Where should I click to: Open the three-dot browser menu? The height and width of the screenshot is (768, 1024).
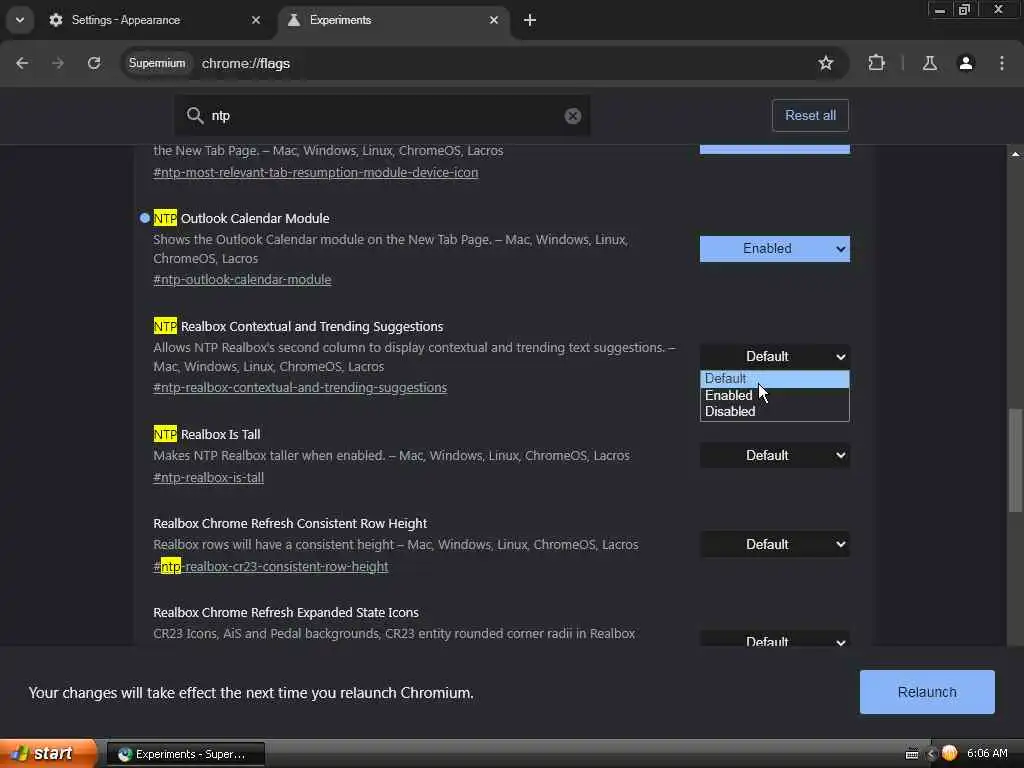coord(1002,63)
